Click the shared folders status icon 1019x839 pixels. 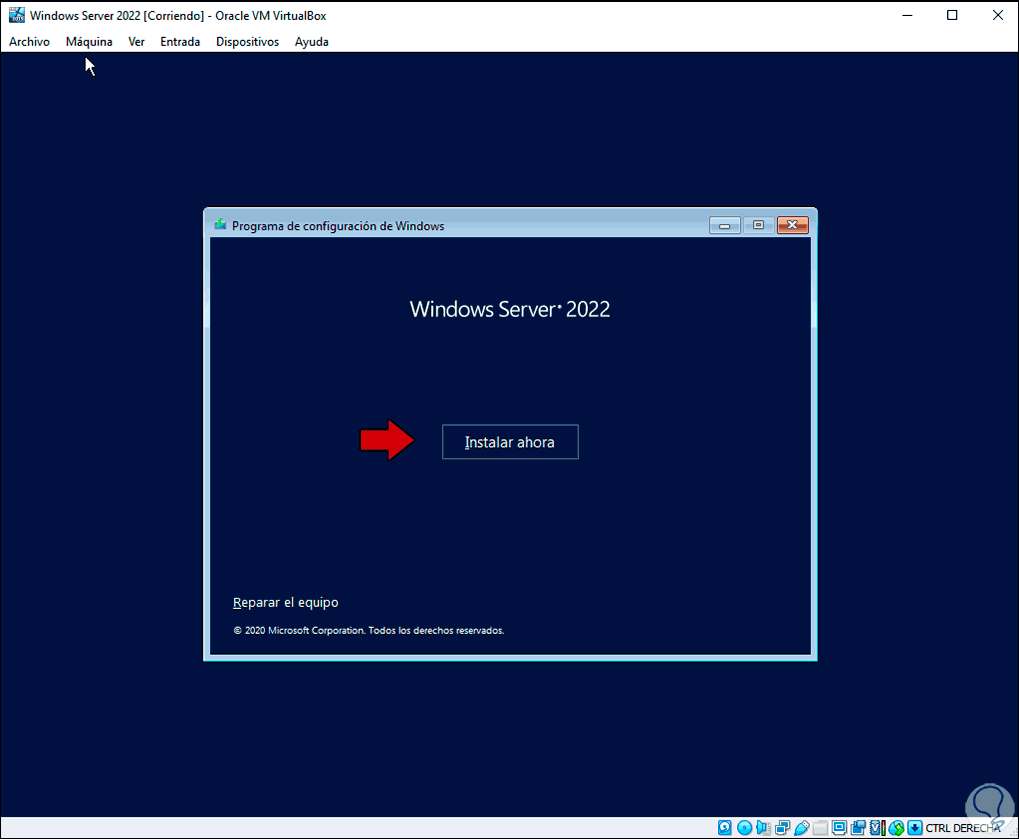click(820, 827)
